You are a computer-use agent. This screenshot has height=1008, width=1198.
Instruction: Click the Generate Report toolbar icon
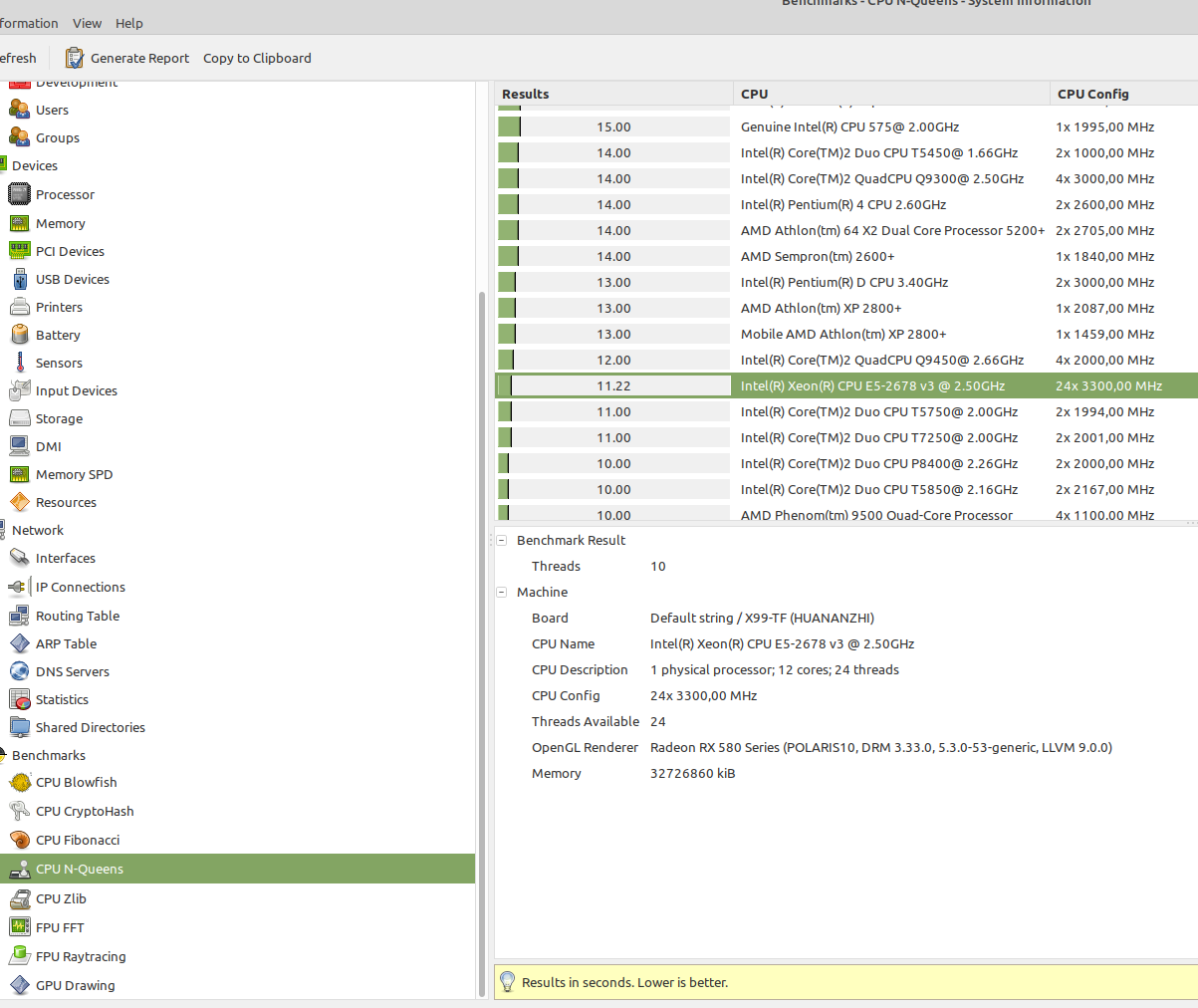pos(75,58)
